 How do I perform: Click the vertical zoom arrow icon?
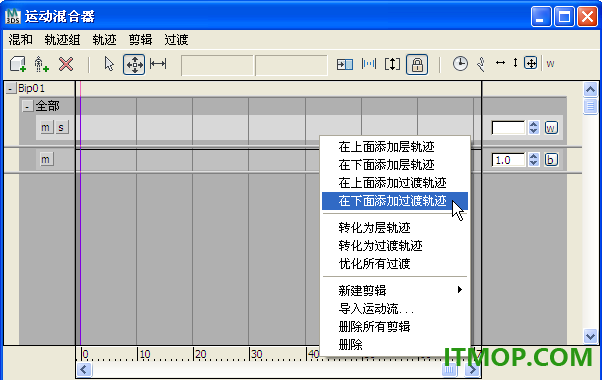pos(515,63)
